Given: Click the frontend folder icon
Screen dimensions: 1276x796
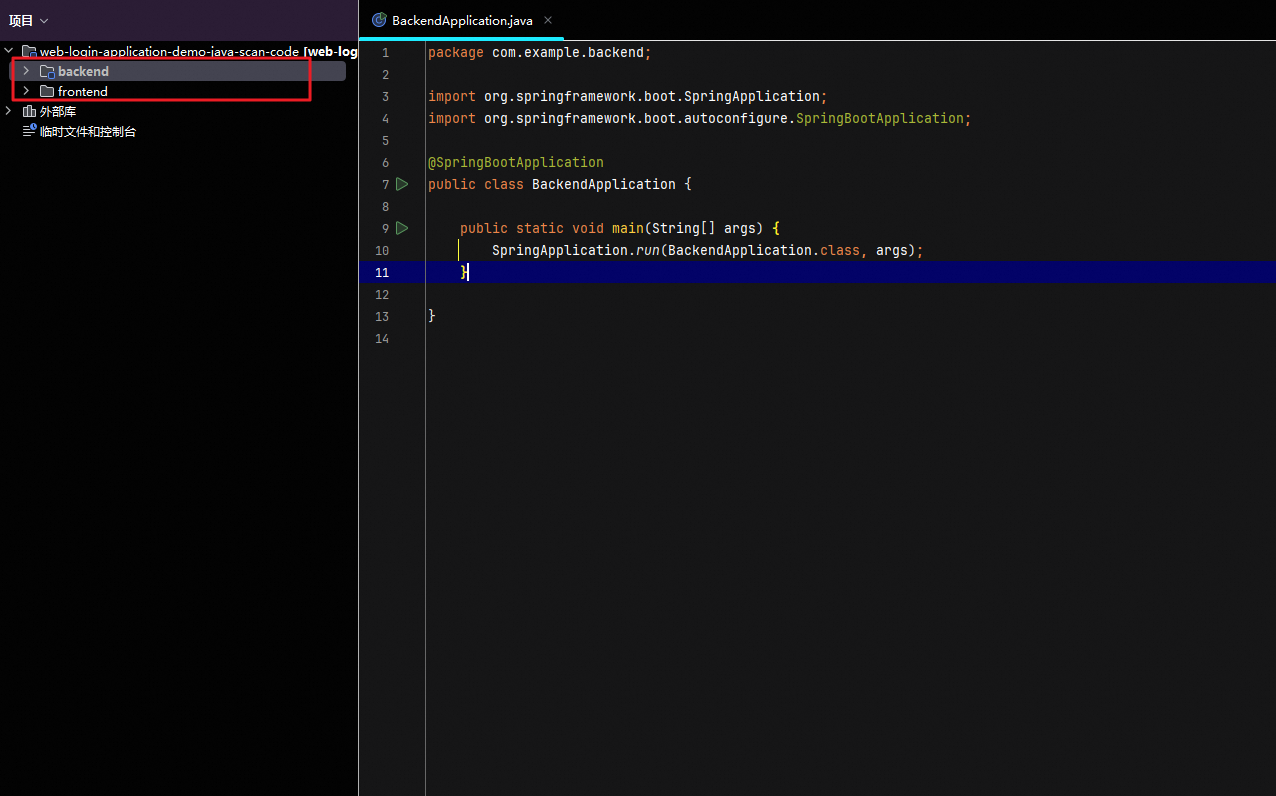Looking at the screenshot, I should pyautogui.click(x=47, y=91).
